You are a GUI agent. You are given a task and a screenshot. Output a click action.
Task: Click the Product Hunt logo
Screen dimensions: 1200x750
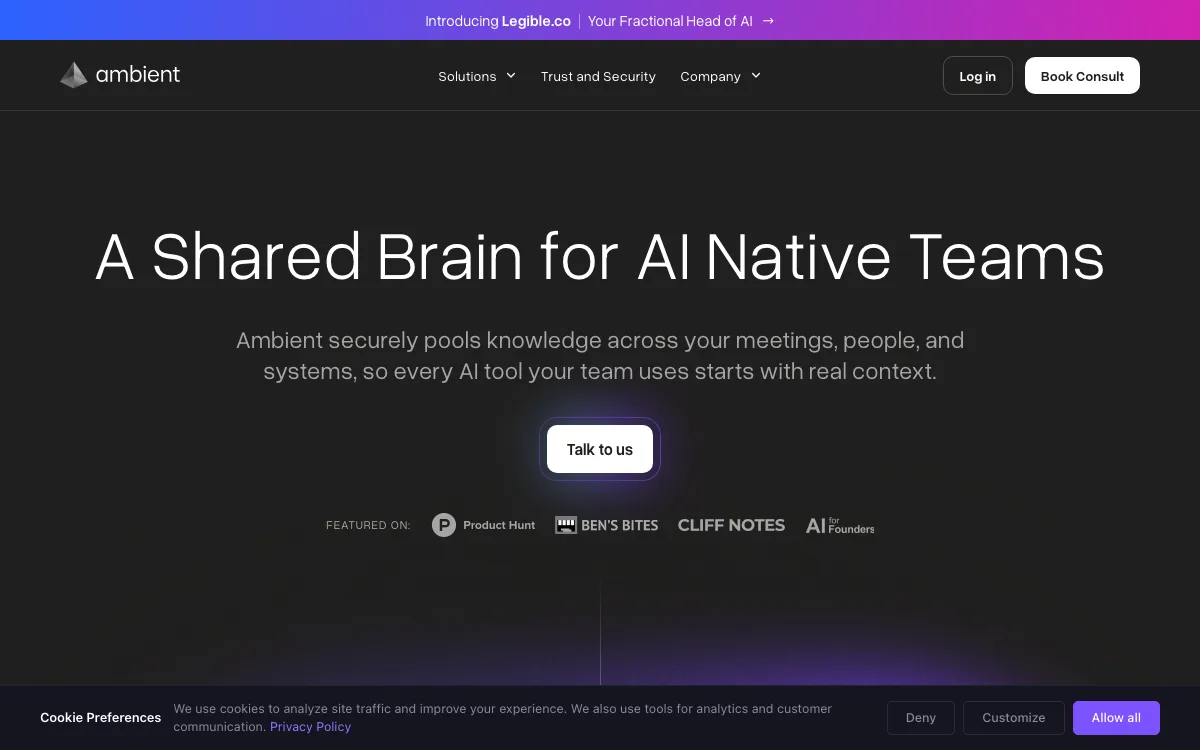[x=484, y=525]
